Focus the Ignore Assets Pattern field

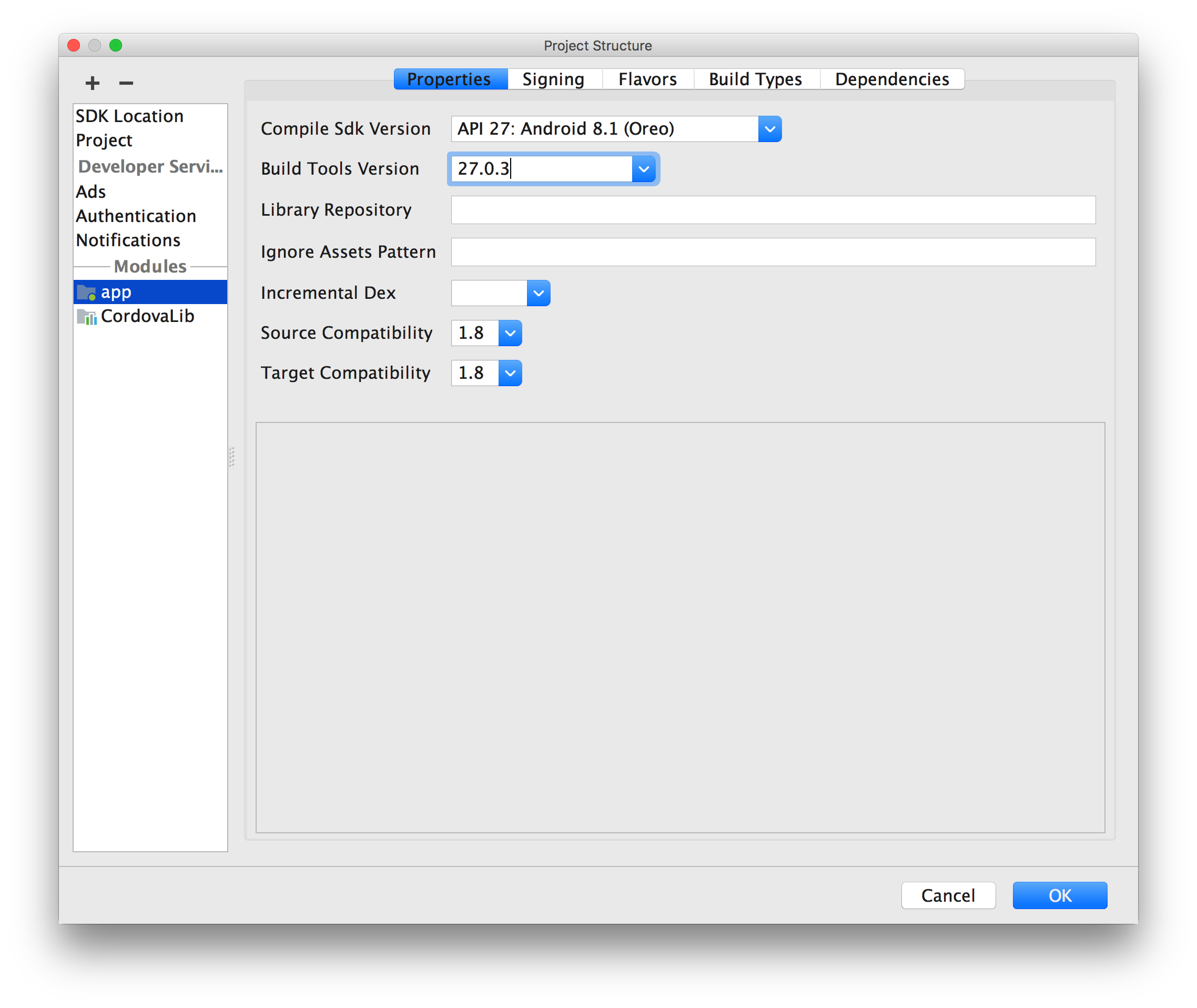point(773,252)
